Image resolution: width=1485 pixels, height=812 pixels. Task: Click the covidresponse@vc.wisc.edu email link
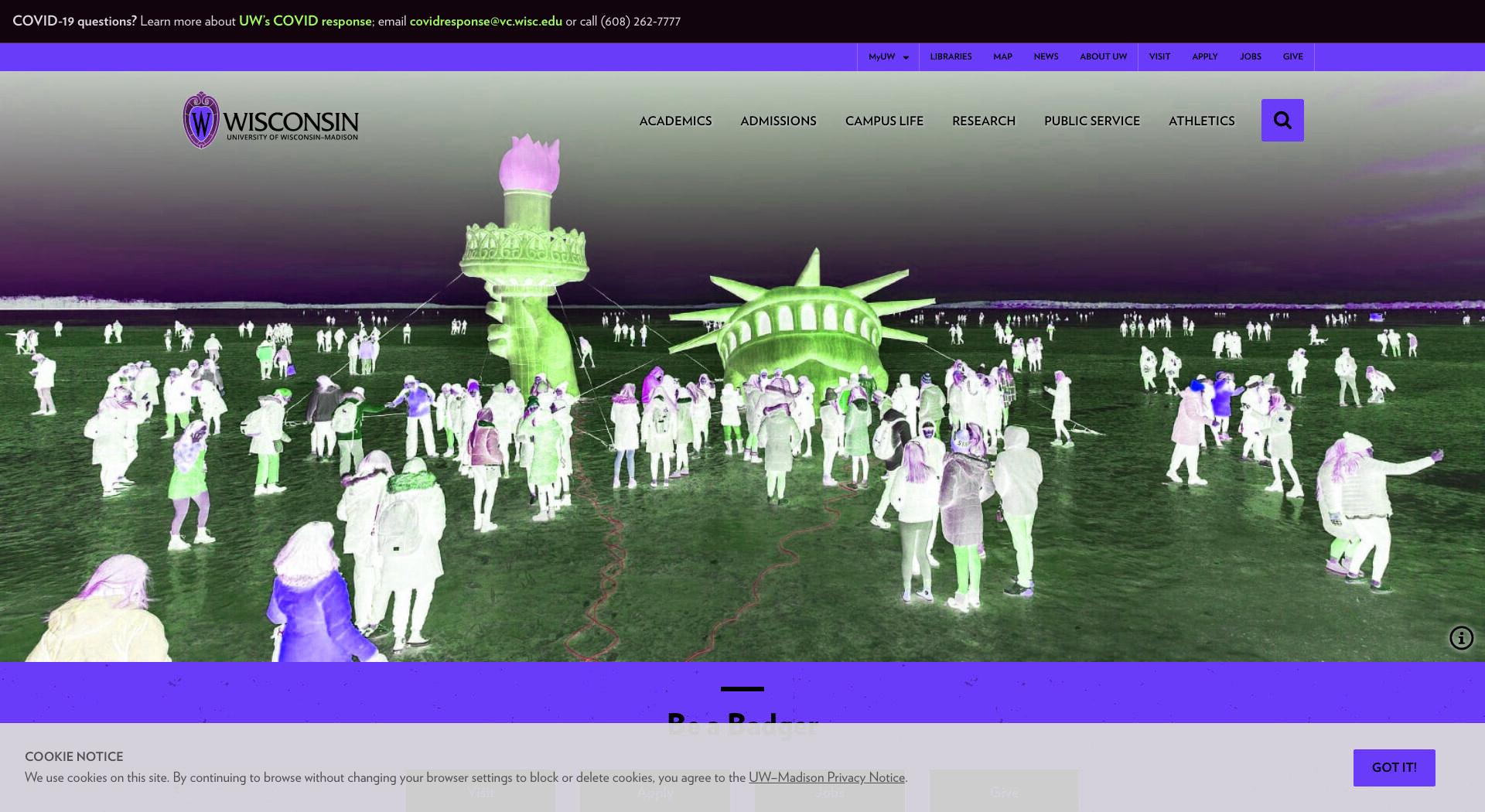tap(486, 21)
